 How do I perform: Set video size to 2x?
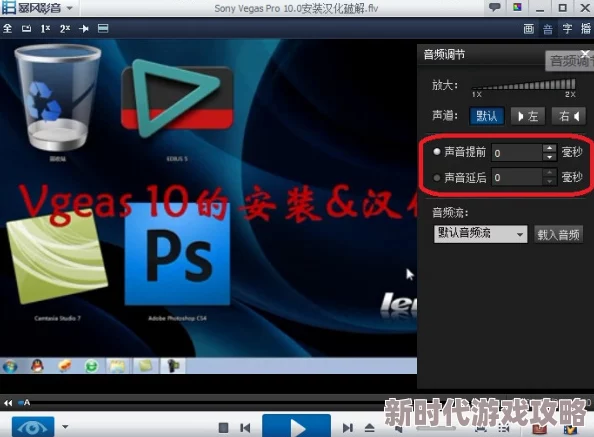pyautogui.click(x=65, y=28)
